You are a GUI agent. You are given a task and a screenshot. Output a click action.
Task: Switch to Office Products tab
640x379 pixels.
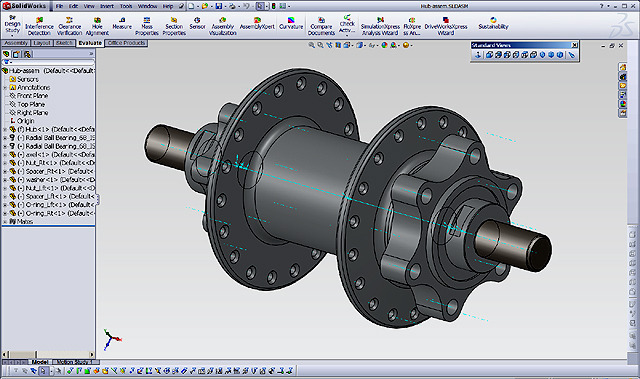[126, 43]
